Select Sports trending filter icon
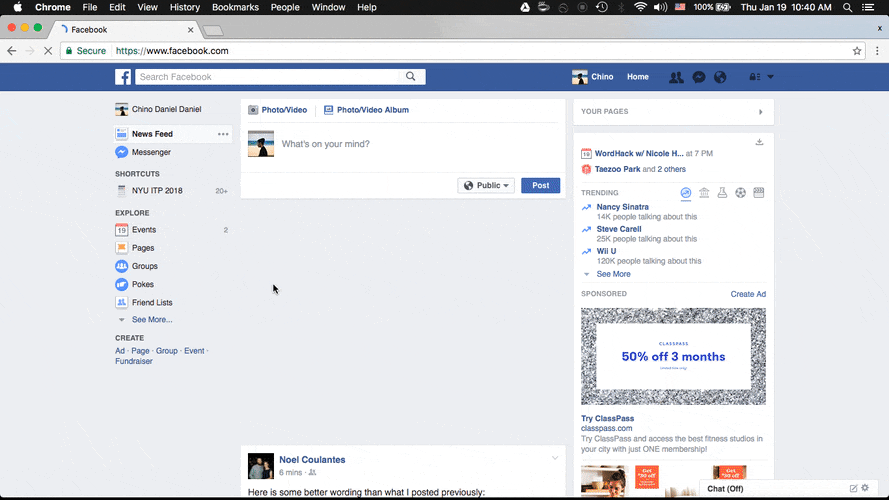The image size is (889, 500). coord(740,193)
